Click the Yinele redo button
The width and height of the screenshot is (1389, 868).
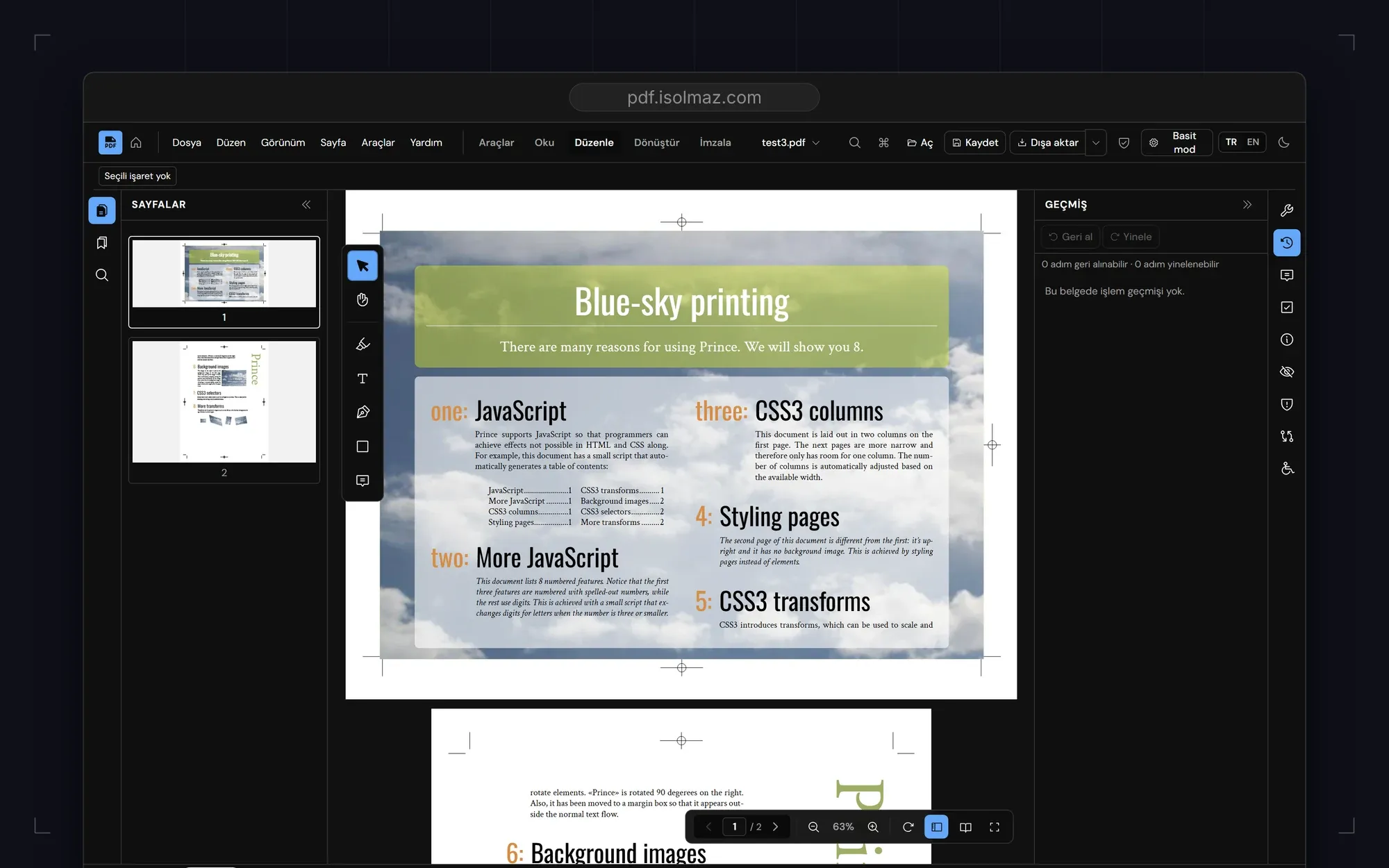pyautogui.click(x=1131, y=237)
